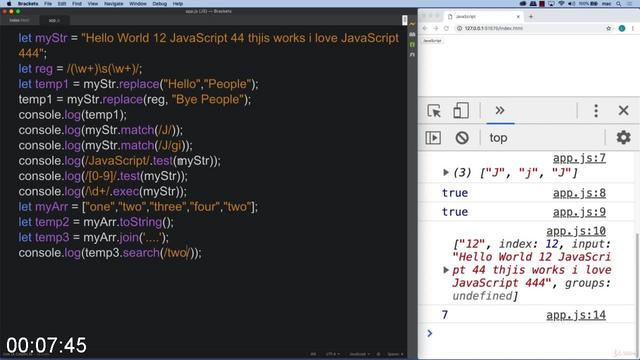Open DevTools three-dot customize menu

[x=596, y=111]
